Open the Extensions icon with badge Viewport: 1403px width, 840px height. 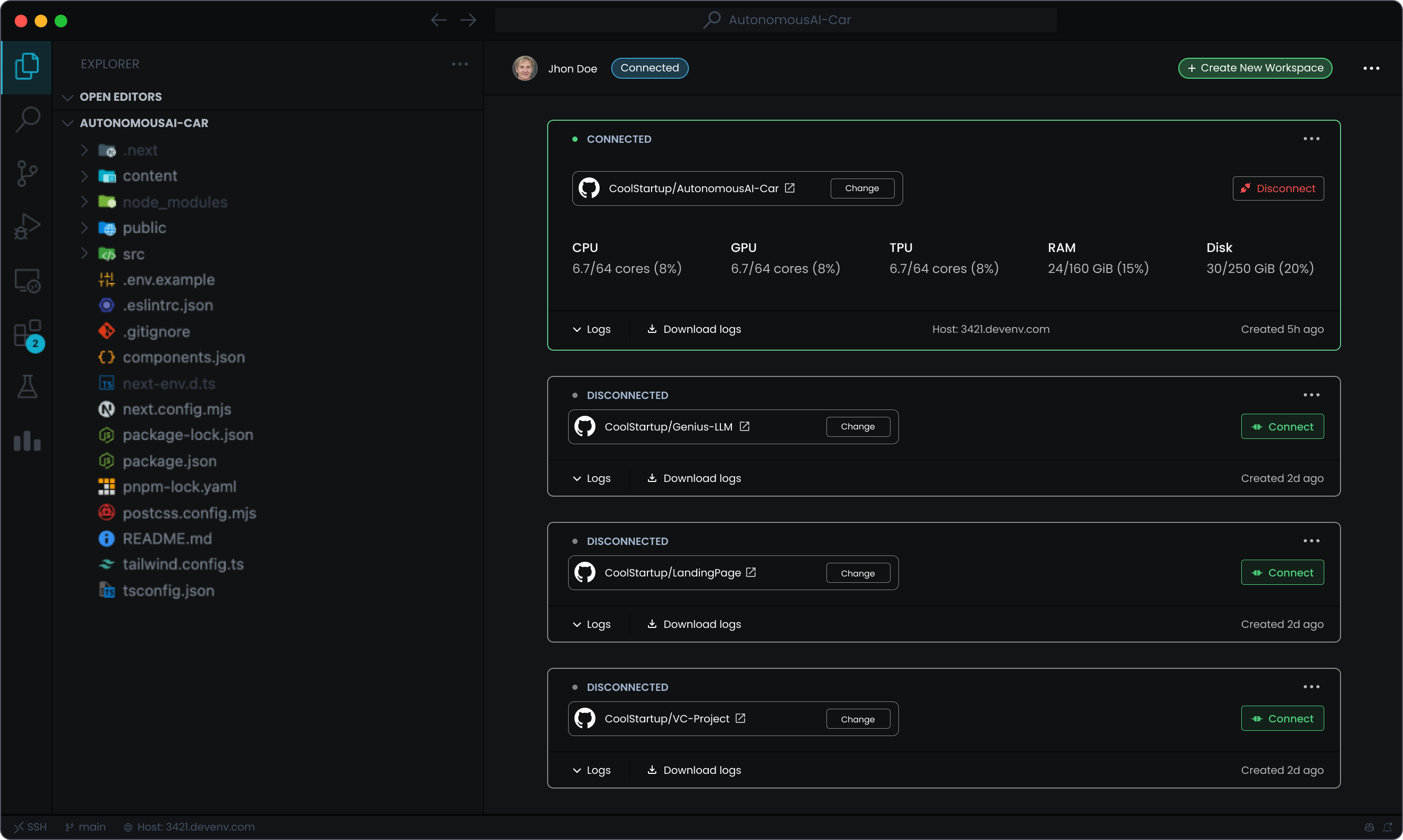click(28, 334)
